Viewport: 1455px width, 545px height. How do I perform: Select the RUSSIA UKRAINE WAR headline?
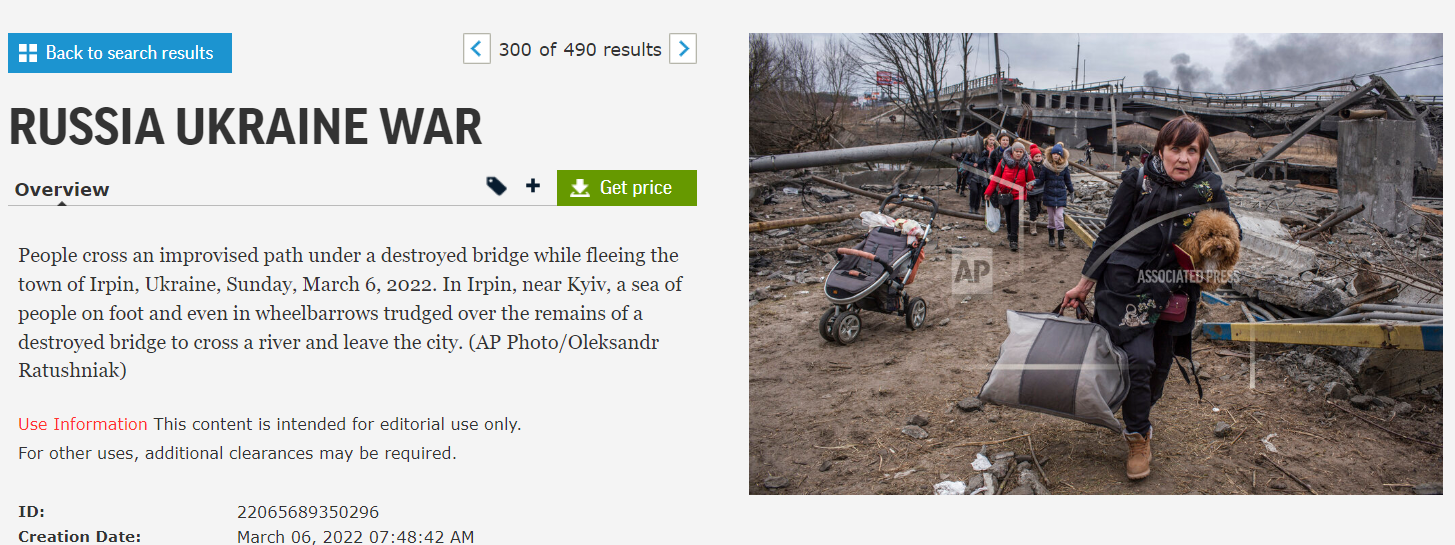click(245, 126)
